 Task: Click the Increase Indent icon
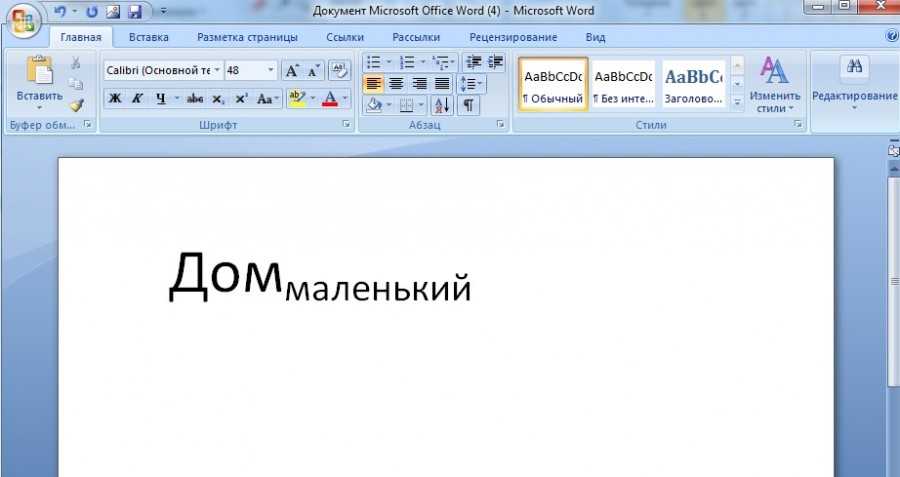[495, 62]
